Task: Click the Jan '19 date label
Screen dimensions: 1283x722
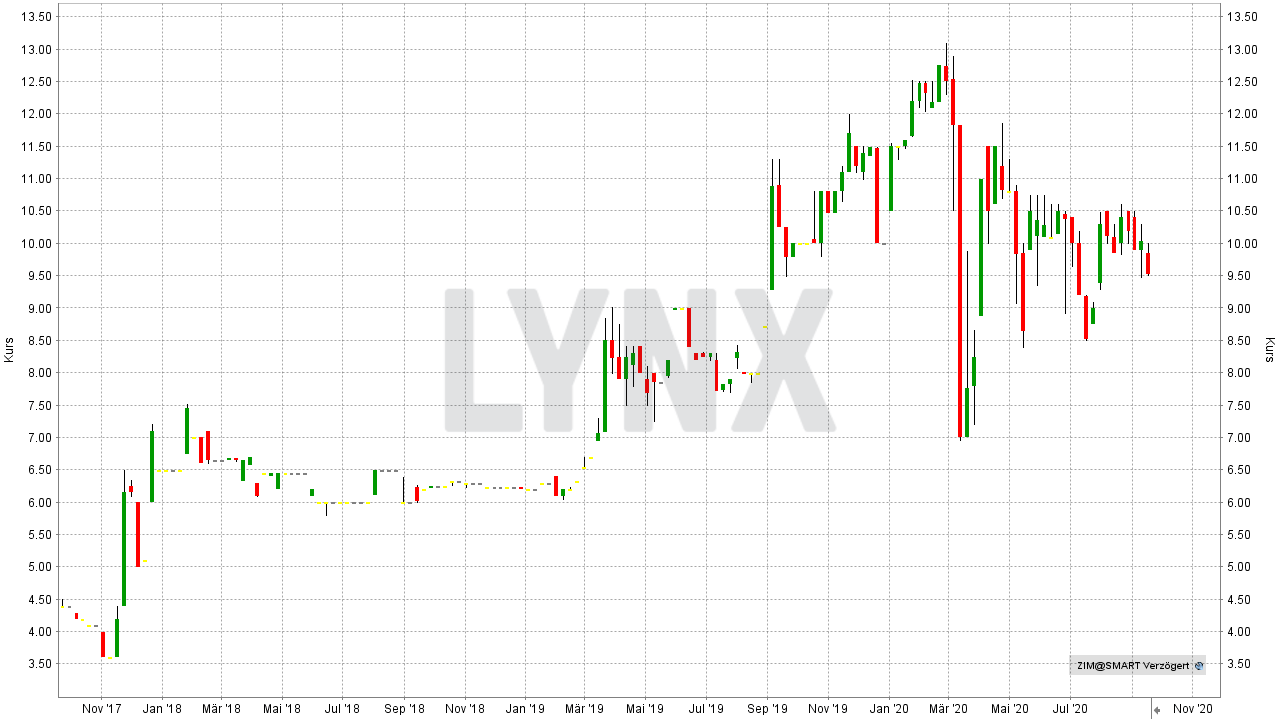Action: coord(525,709)
